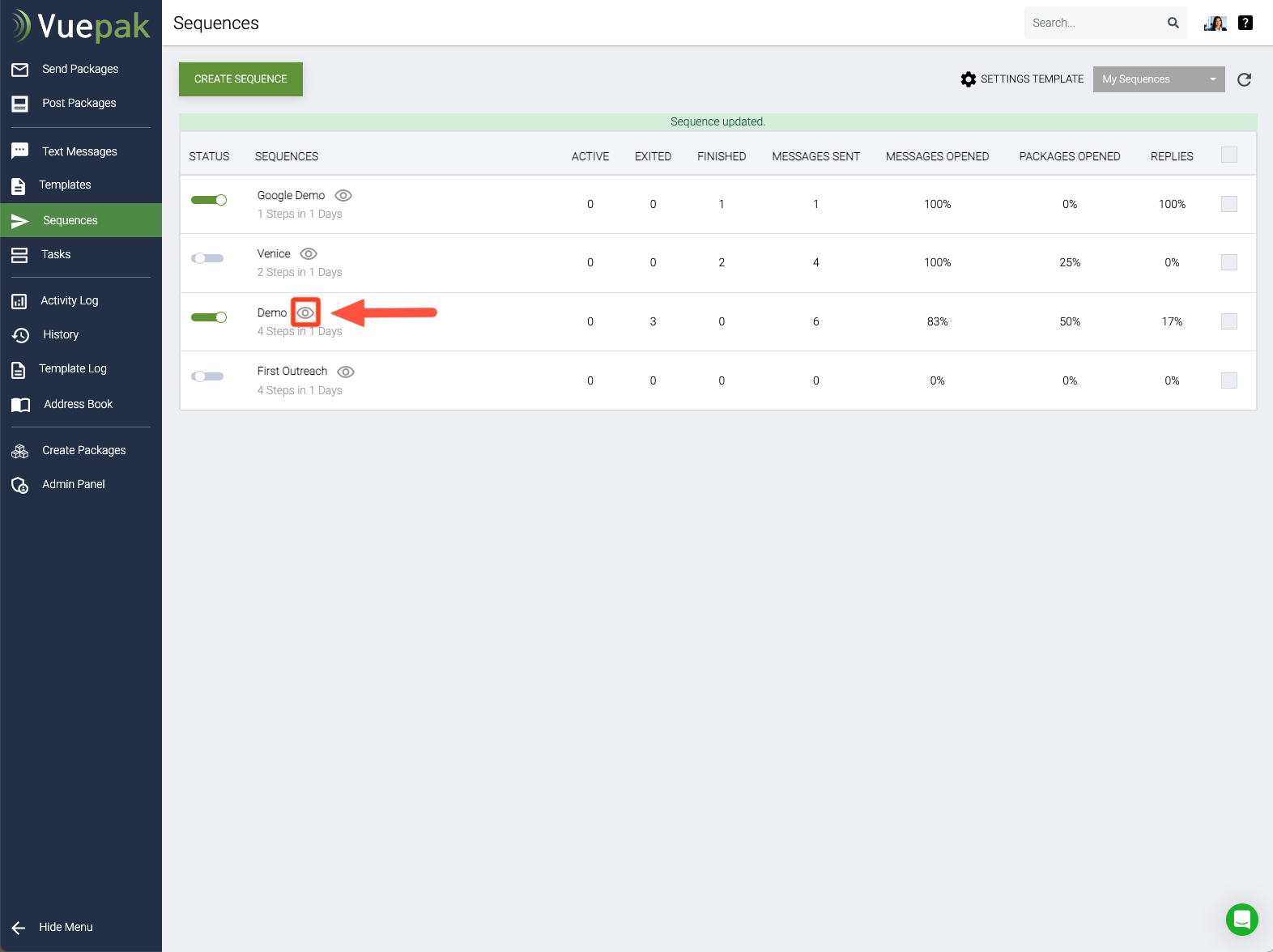Screen dimensions: 1273x952
Task: Click the eye icon beside Google Demo
Action: pos(343,195)
